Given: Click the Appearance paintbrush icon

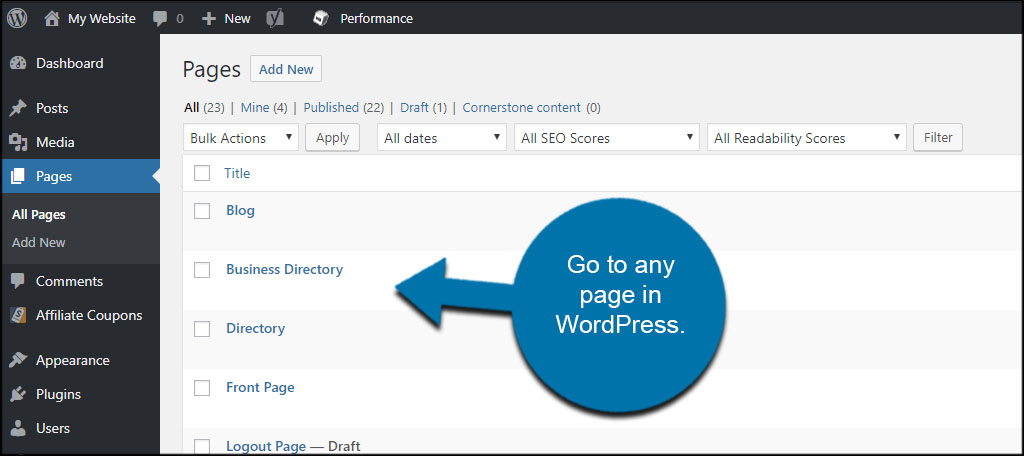Looking at the screenshot, I should (18, 361).
